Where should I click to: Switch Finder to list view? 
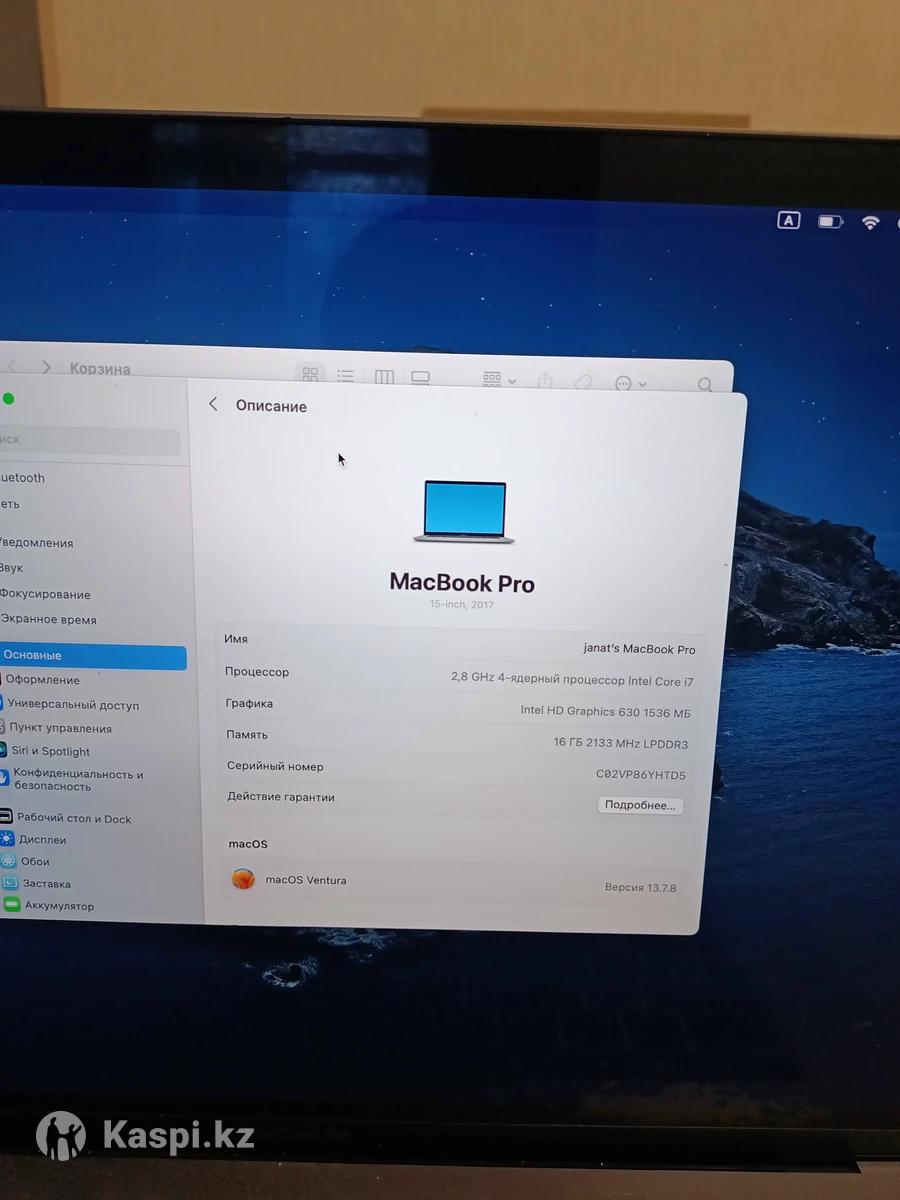346,376
